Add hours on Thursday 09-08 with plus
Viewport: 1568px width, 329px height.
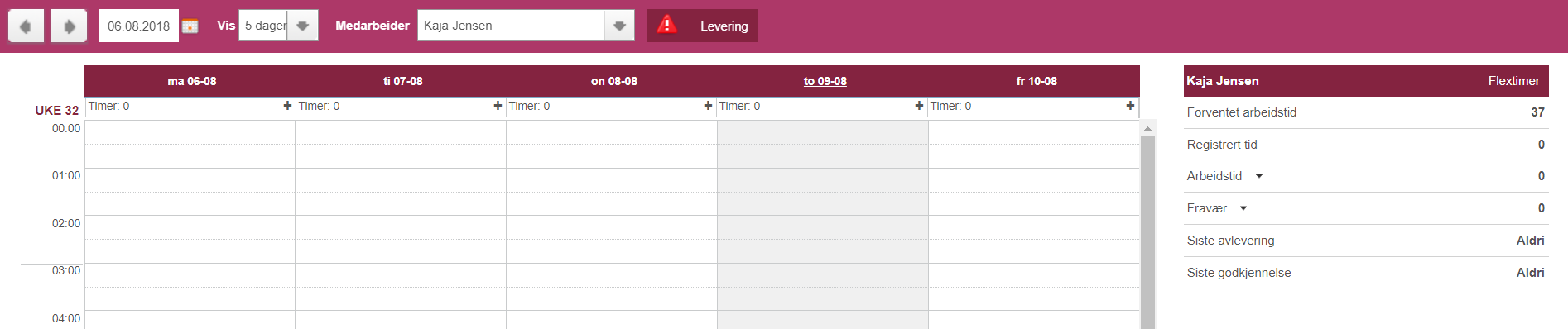click(x=919, y=106)
